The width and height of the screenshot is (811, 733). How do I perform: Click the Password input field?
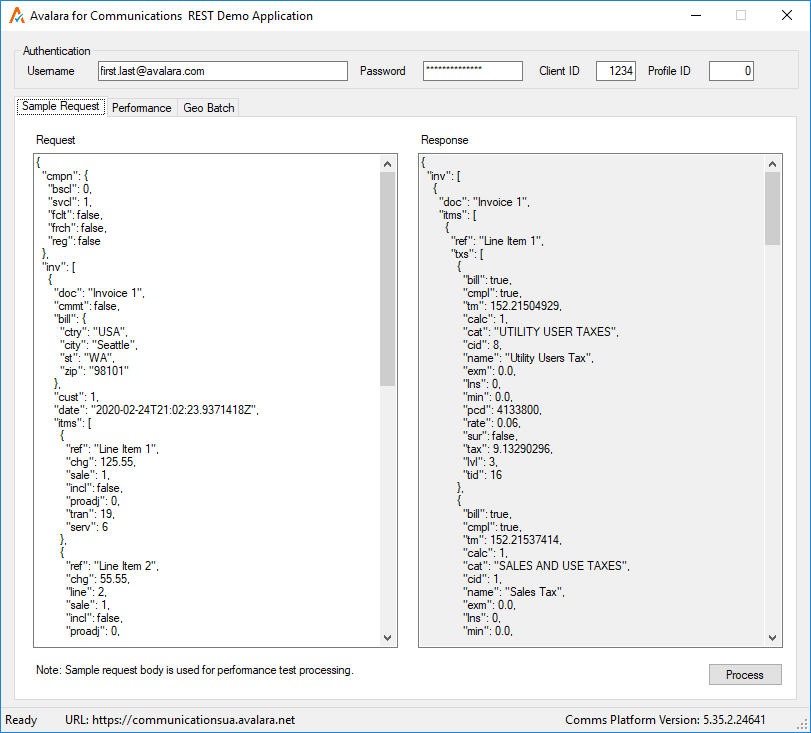pyautogui.click(x=472, y=71)
